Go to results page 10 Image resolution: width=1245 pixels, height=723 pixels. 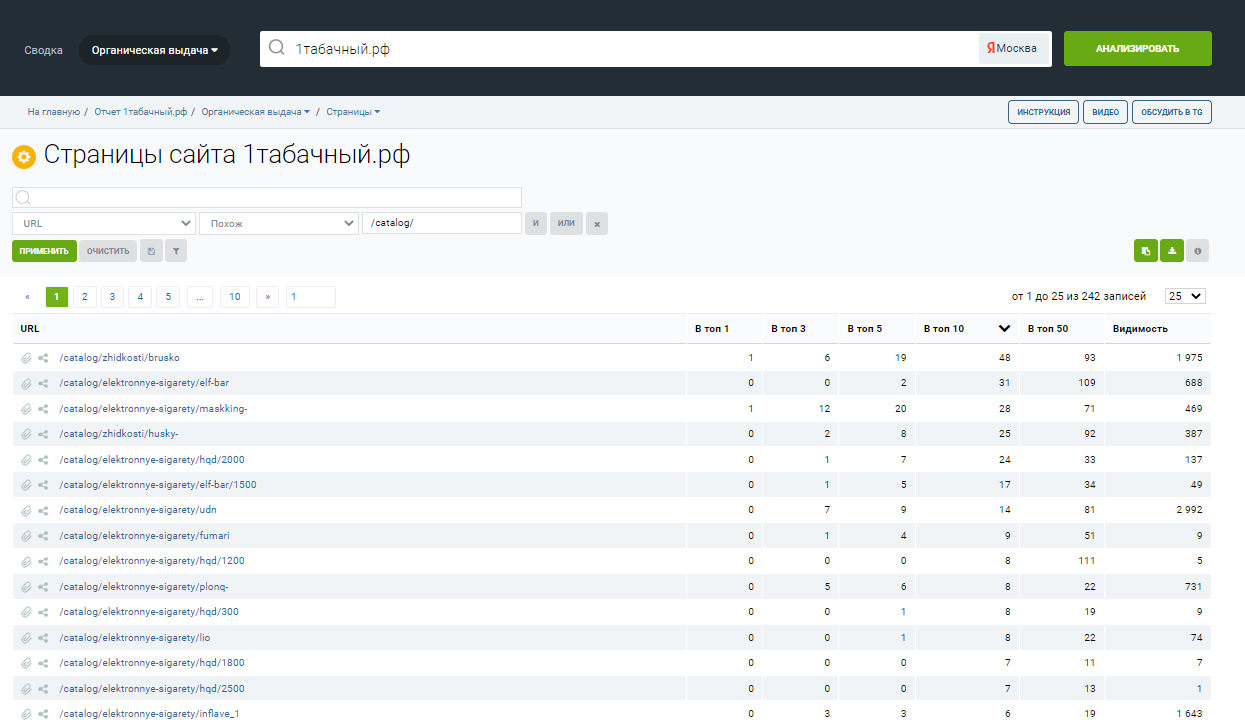pyautogui.click(x=235, y=297)
